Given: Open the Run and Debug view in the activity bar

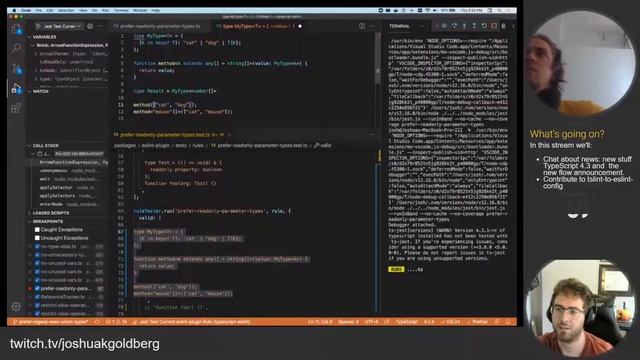Looking at the screenshot, I should click(16, 88).
